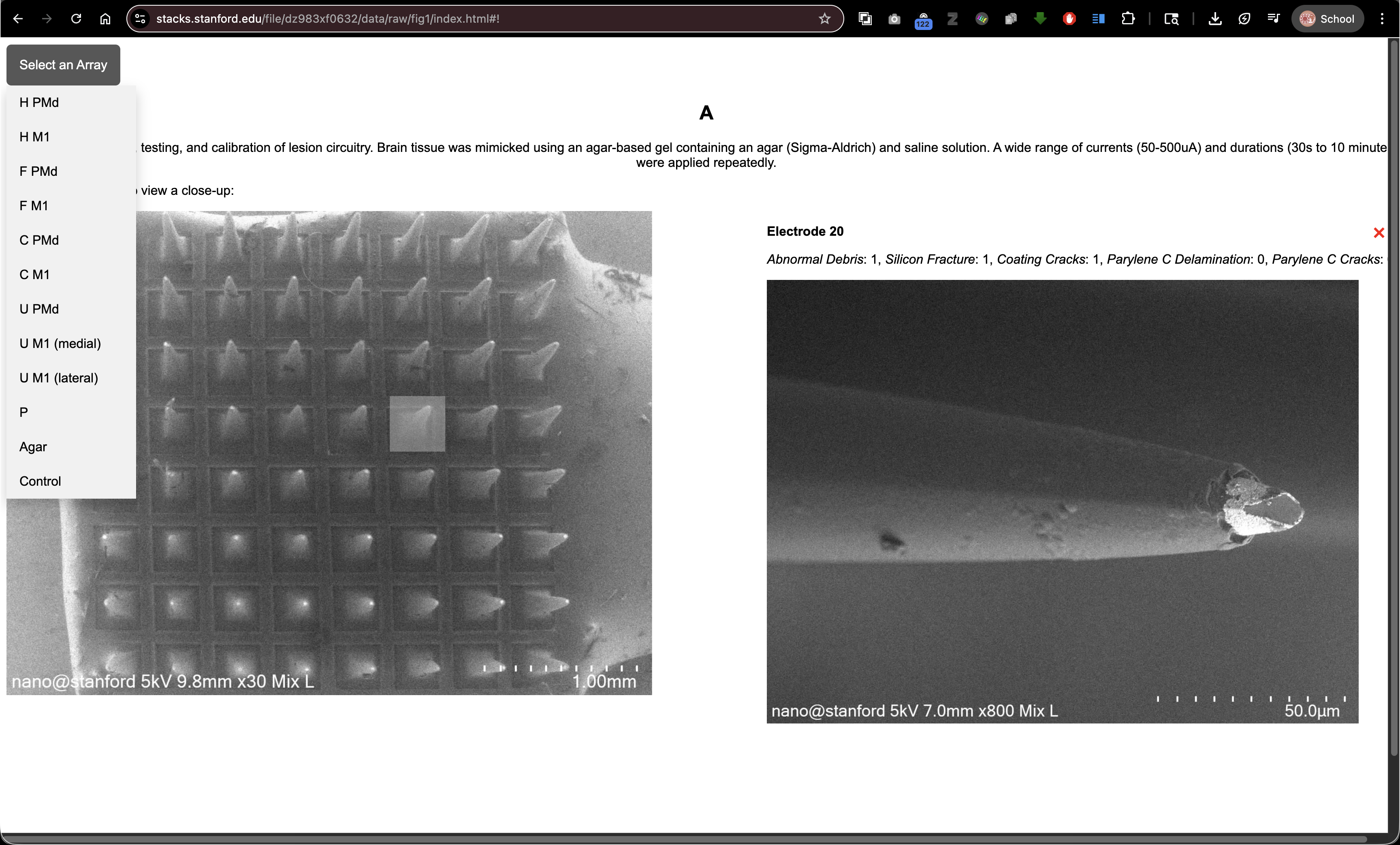Select U M1 (medial) array

(x=60, y=343)
